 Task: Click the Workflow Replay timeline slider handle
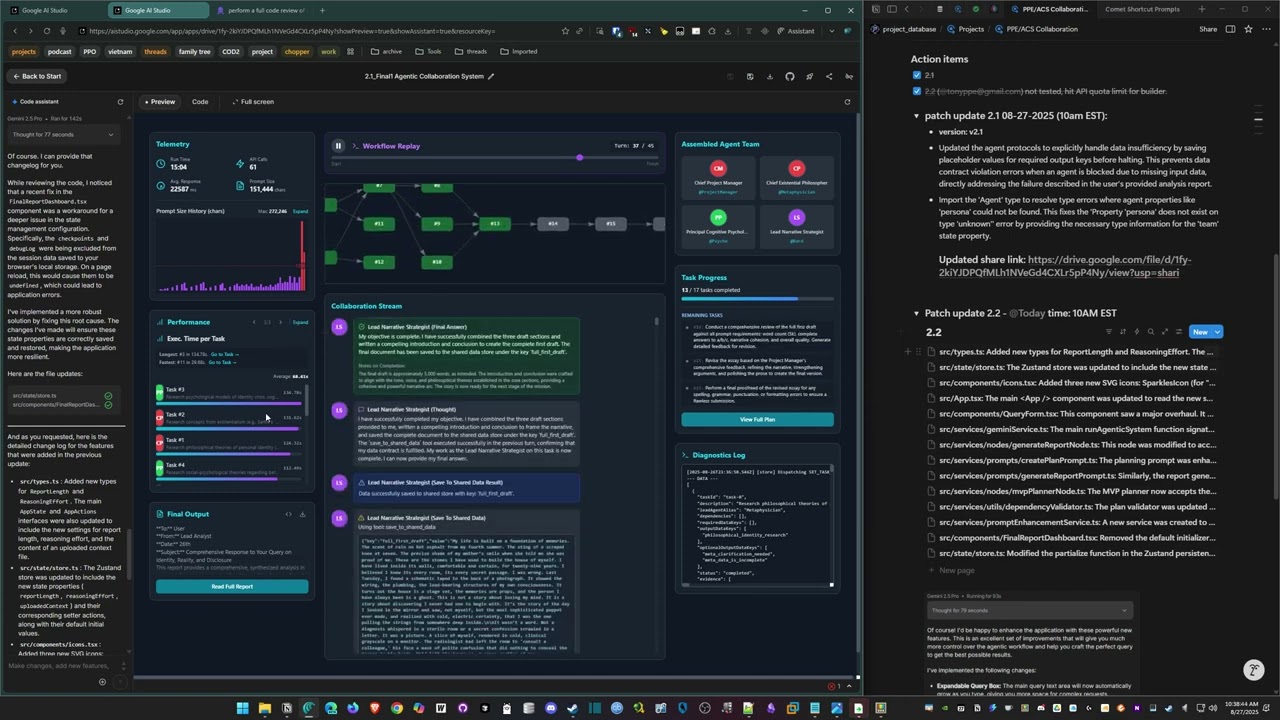(x=579, y=158)
